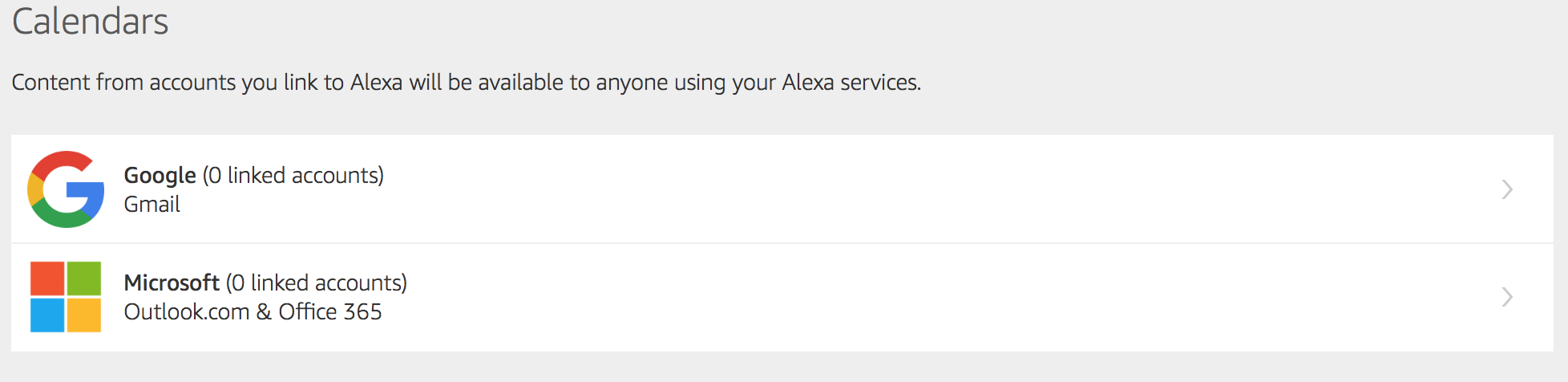
Task: Click the yellow square in Microsoft logo
Action: 84,315
